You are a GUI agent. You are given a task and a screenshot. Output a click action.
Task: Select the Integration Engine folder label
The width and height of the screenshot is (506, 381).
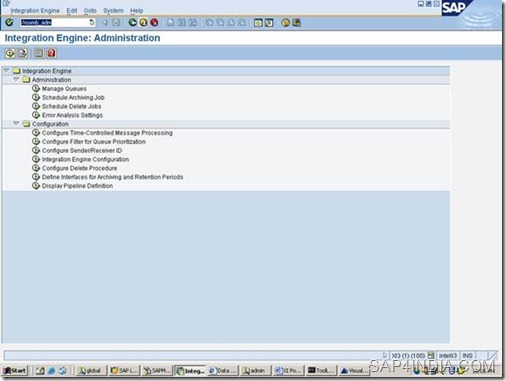click(x=47, y=71)
